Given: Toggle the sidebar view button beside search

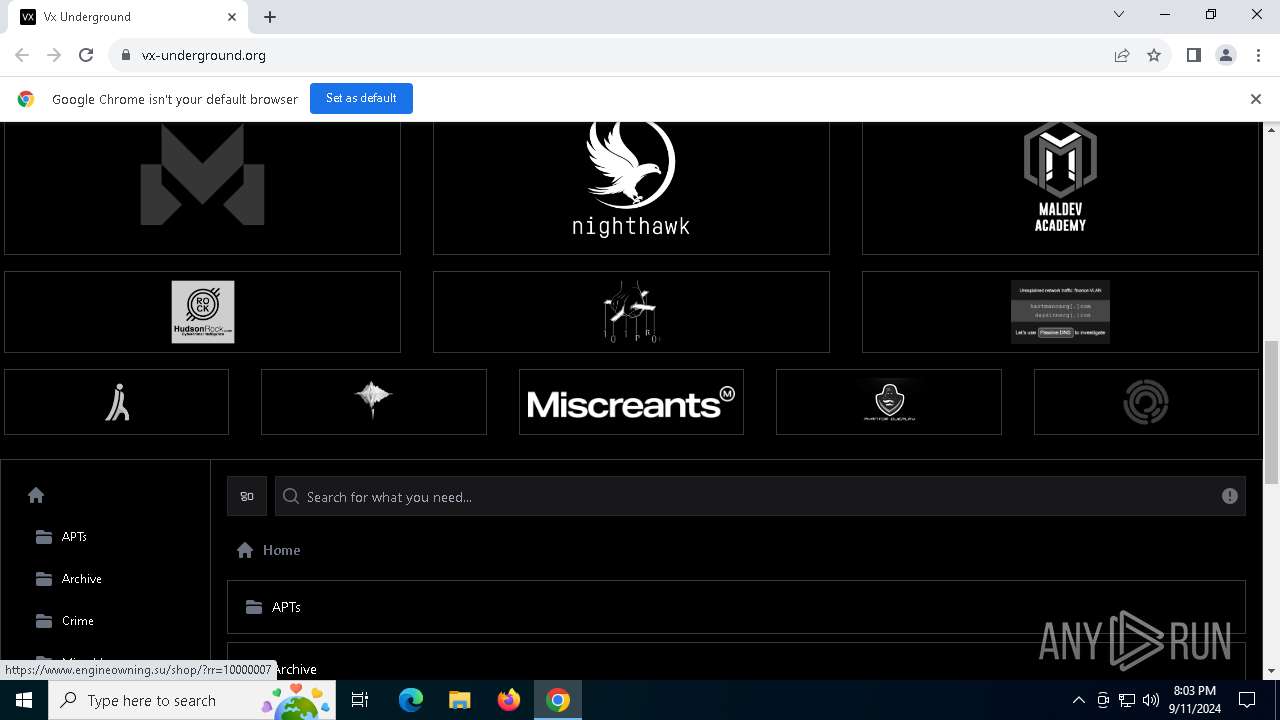Looking at the screenshot, I should [x=247, y=496].
